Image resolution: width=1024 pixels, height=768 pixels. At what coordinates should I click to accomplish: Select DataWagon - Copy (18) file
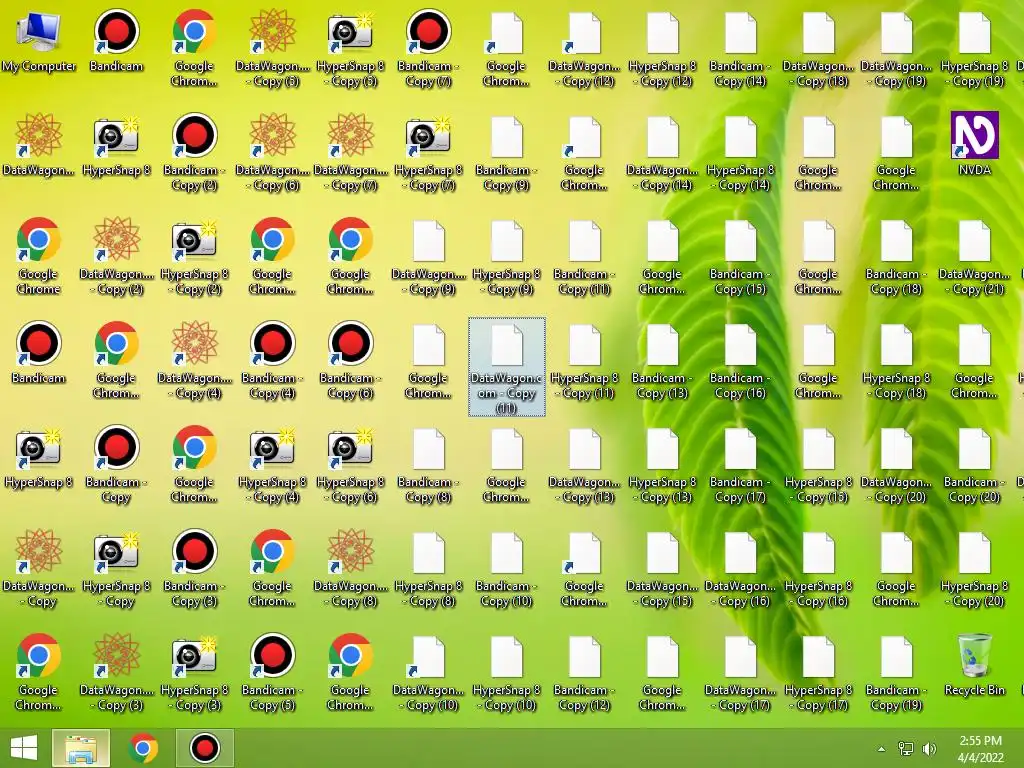[x=818, y=48]
